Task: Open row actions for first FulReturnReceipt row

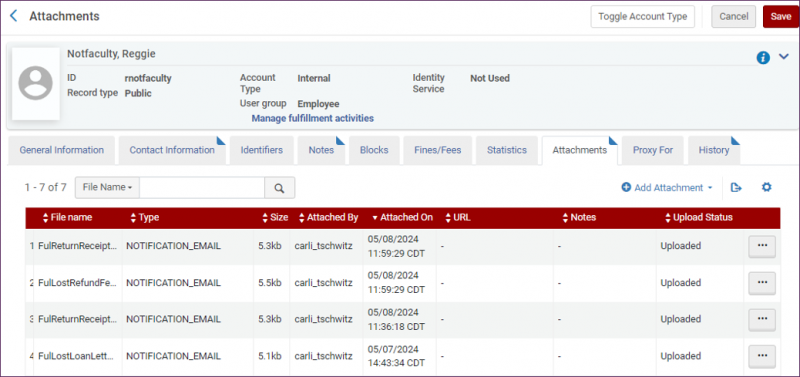Action: point(762,246)
